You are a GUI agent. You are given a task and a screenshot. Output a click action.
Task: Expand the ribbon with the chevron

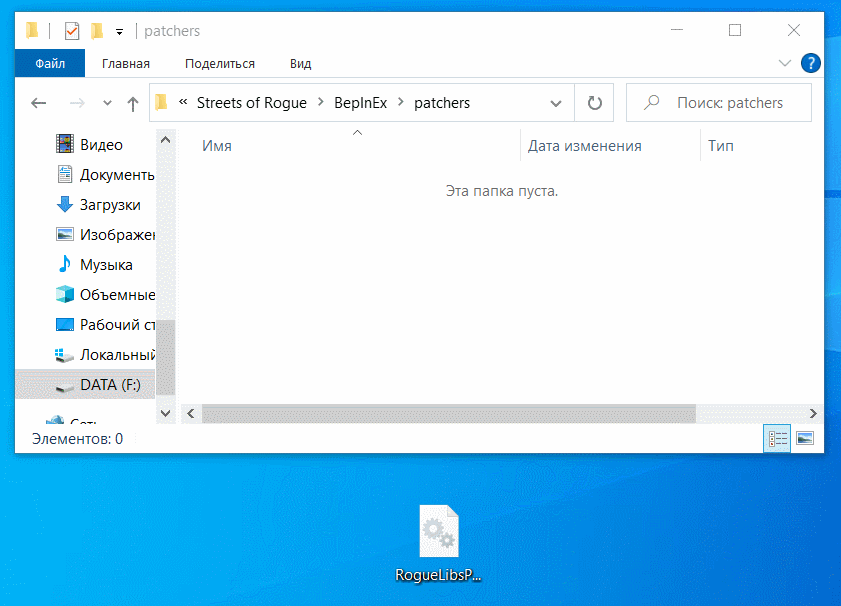tap(785, 63)
